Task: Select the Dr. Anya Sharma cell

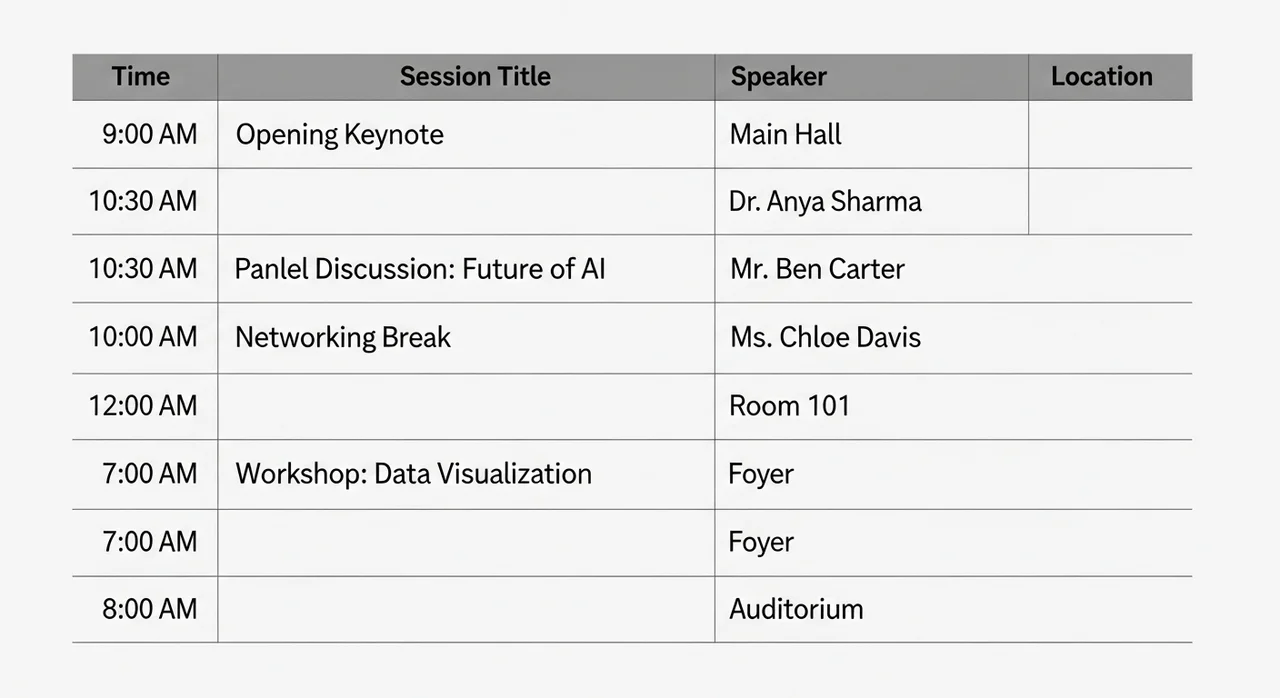Action: click(x=871, y=201)
